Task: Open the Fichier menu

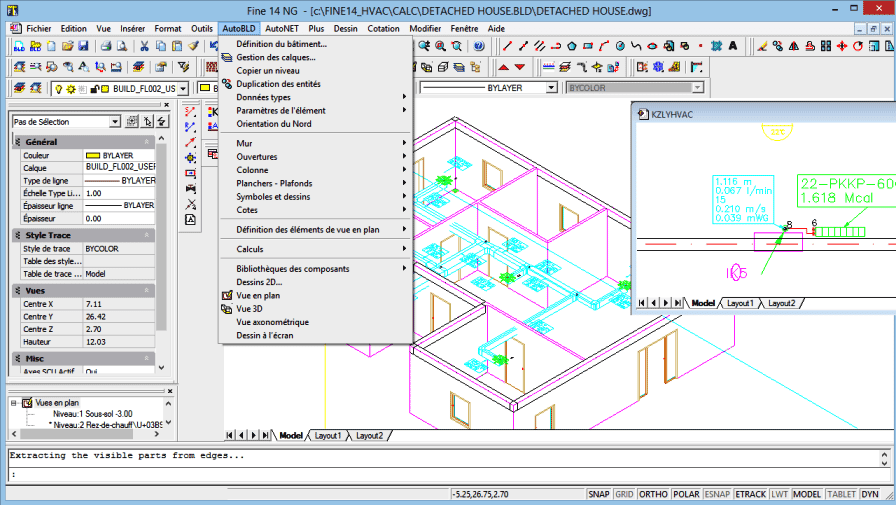Action: tap(38, 29)
